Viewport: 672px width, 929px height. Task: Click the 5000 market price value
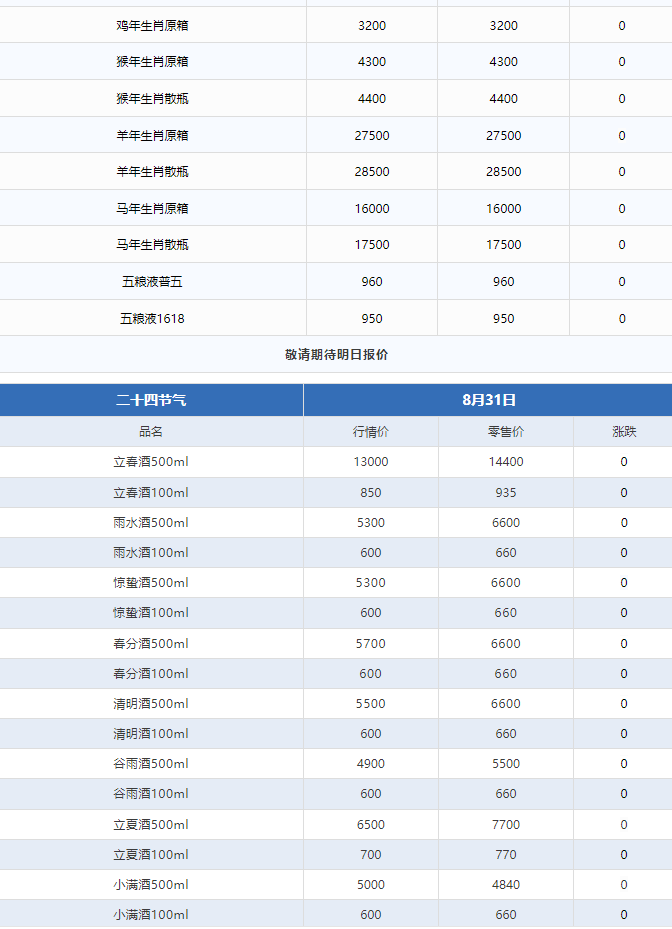click(x=371, y=885)
